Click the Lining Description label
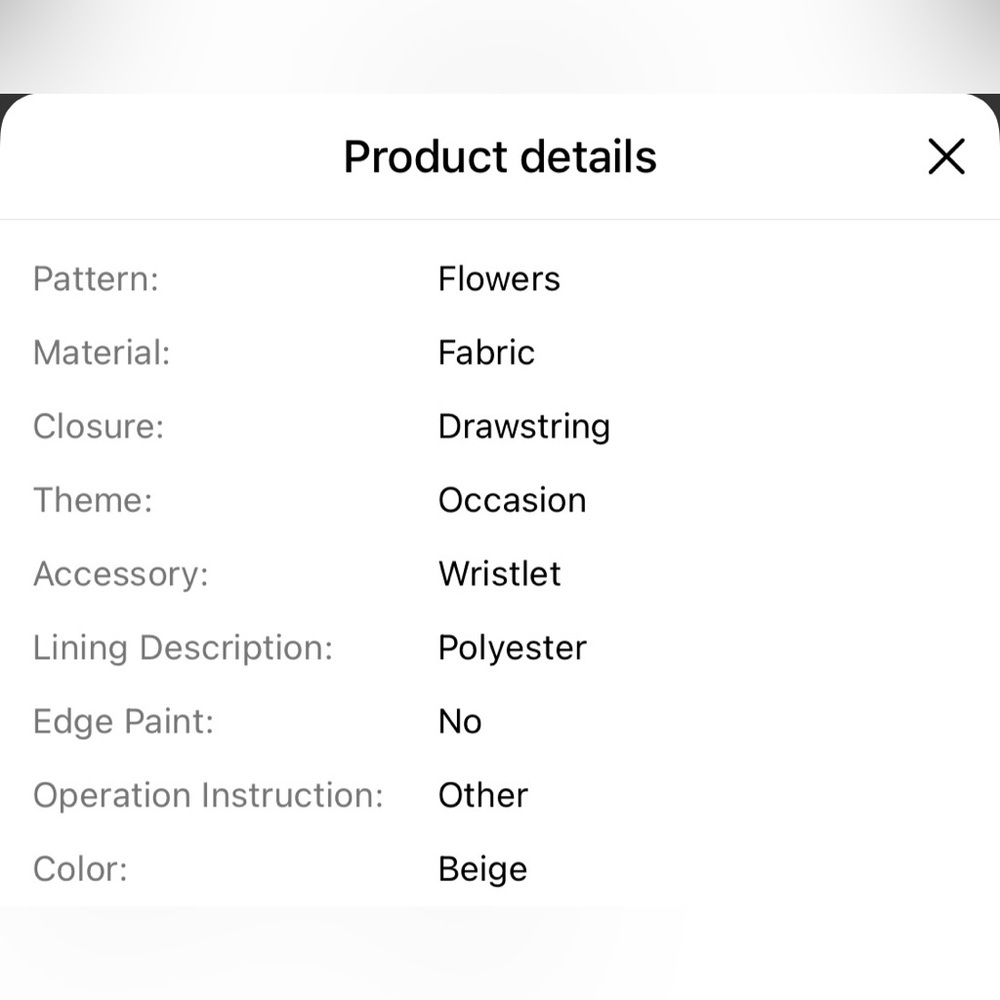 pos(183,648)
